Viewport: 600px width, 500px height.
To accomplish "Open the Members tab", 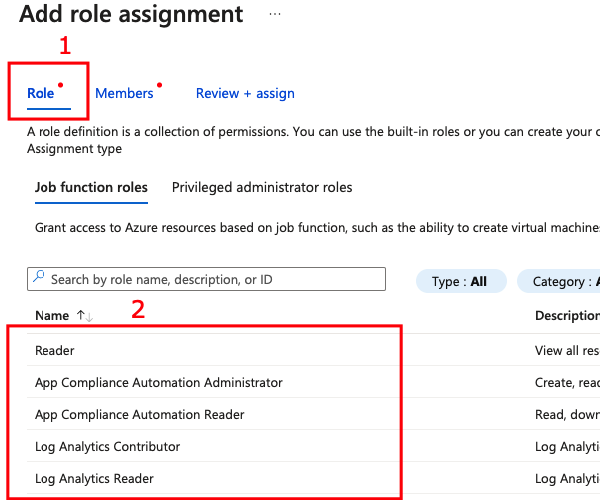I will [124, 93].
